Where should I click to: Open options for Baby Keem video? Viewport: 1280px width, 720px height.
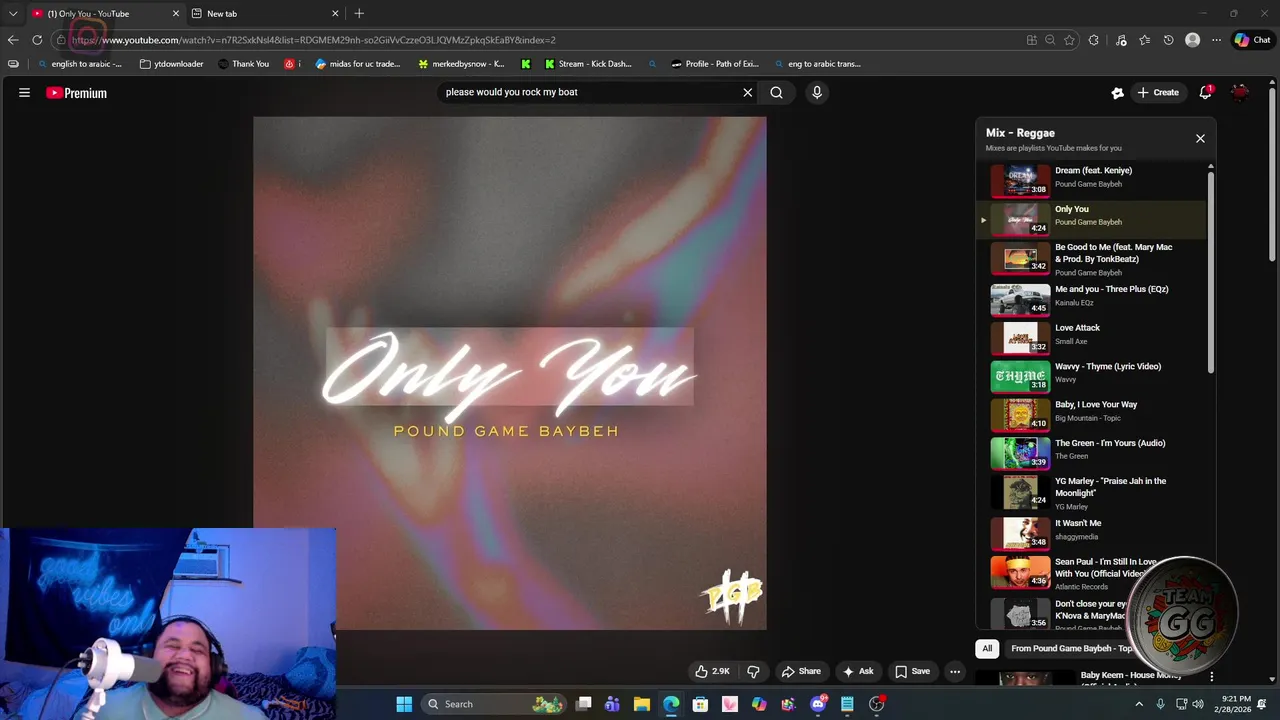point(1211,677)
